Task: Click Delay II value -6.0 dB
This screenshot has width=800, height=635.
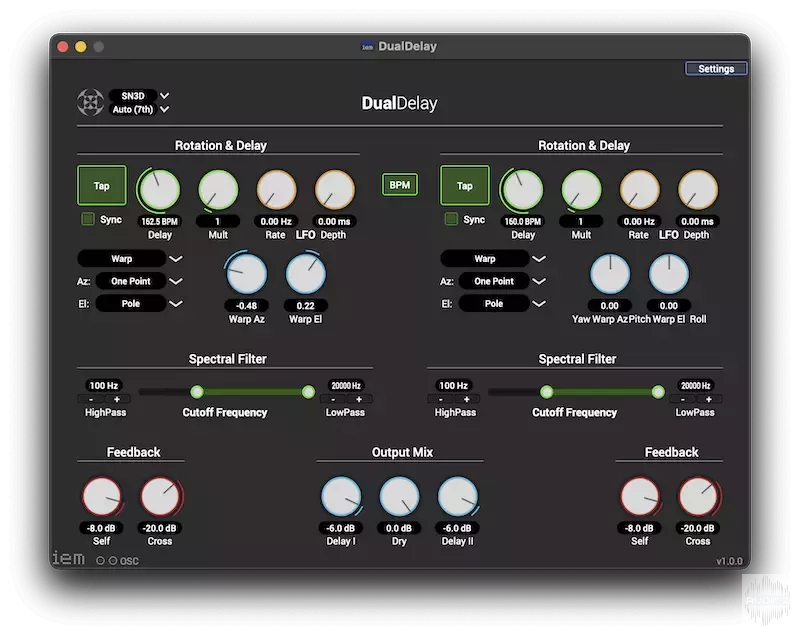Action: click(457, 528)
